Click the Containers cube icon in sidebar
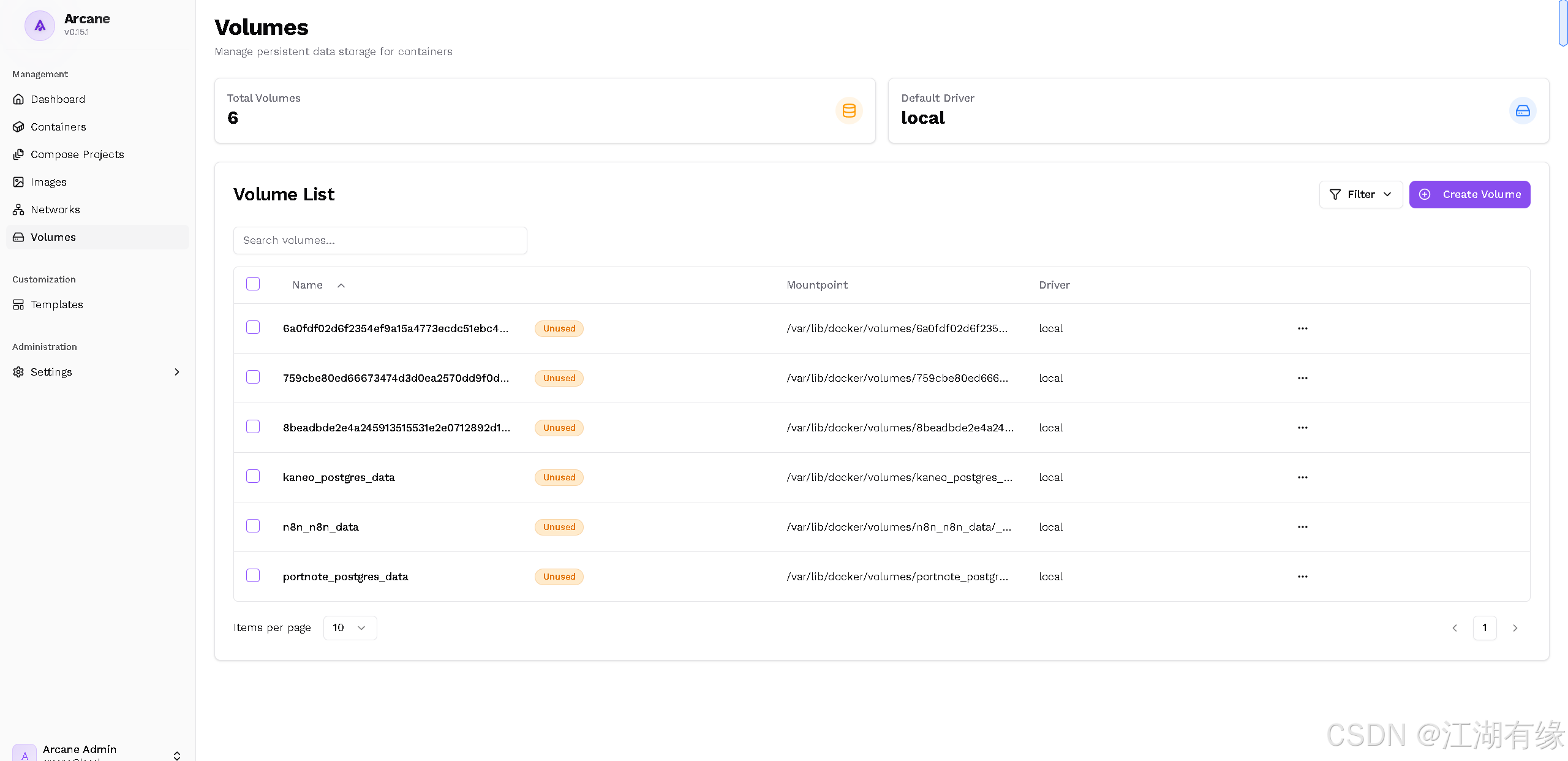 point(18,127)
